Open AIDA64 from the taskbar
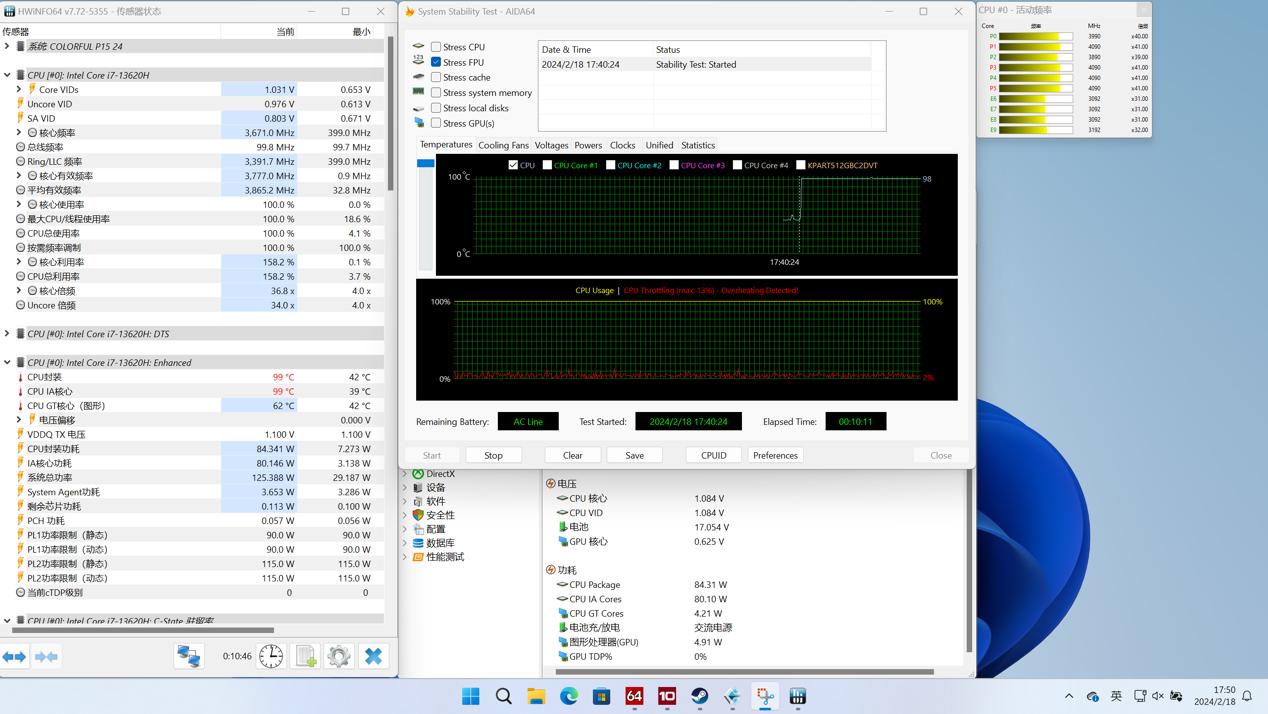 click(x=634, y=696)
